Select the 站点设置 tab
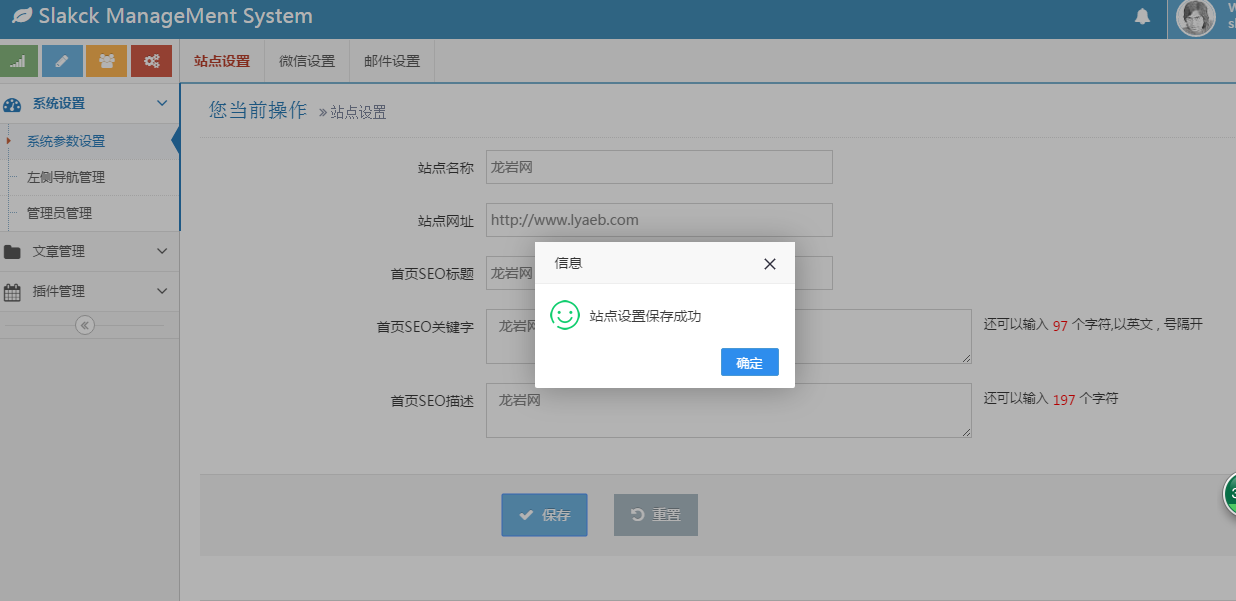The image size is (1236, 601). point(222,61)
